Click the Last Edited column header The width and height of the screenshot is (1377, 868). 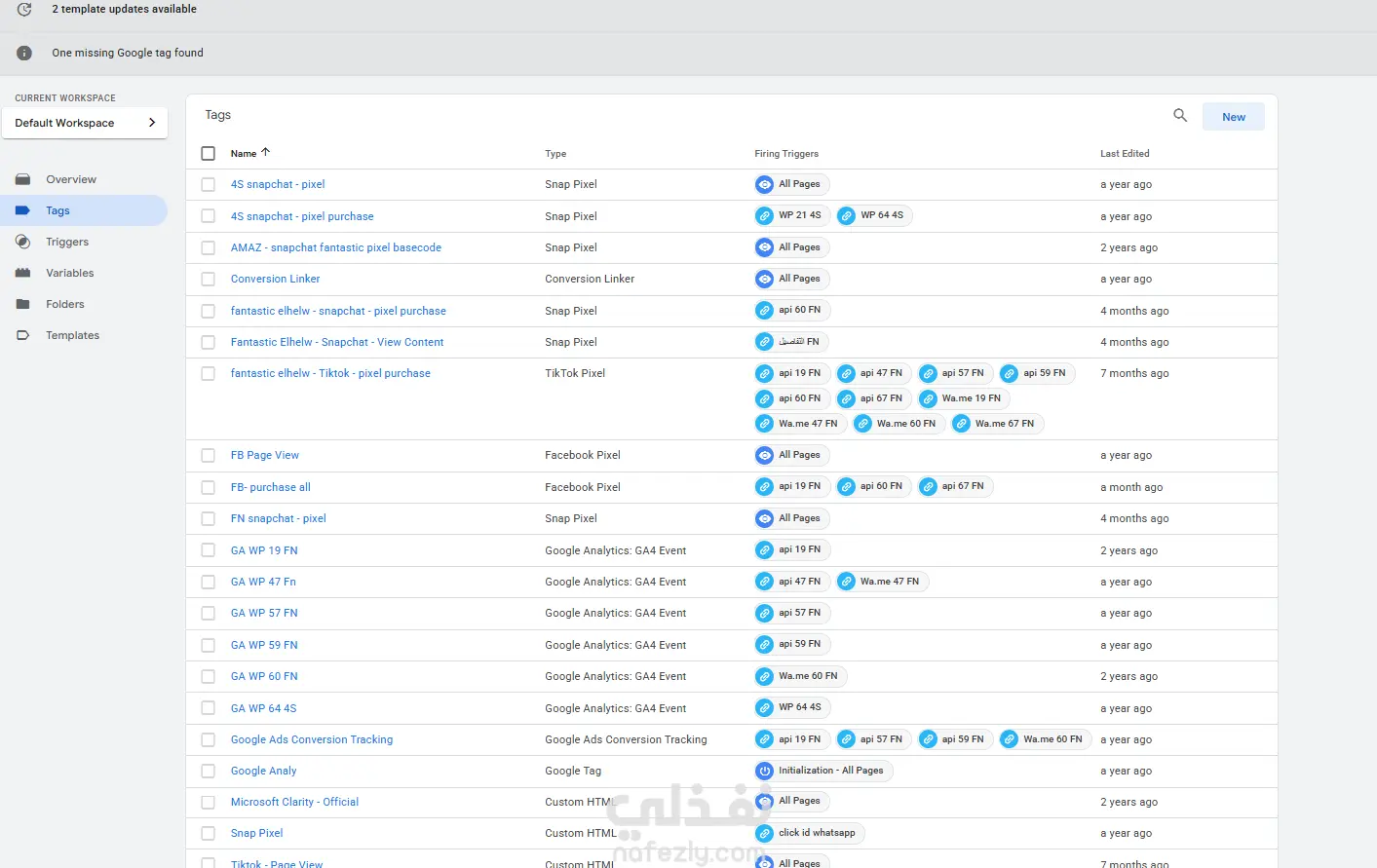click(1125, 154)
